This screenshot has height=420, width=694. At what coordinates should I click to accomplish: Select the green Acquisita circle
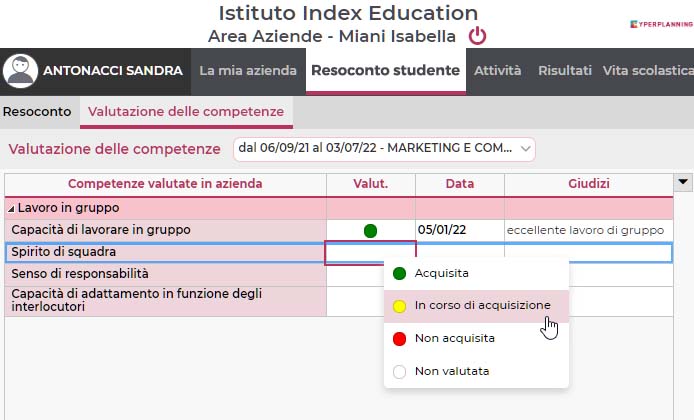pos(399,274)
